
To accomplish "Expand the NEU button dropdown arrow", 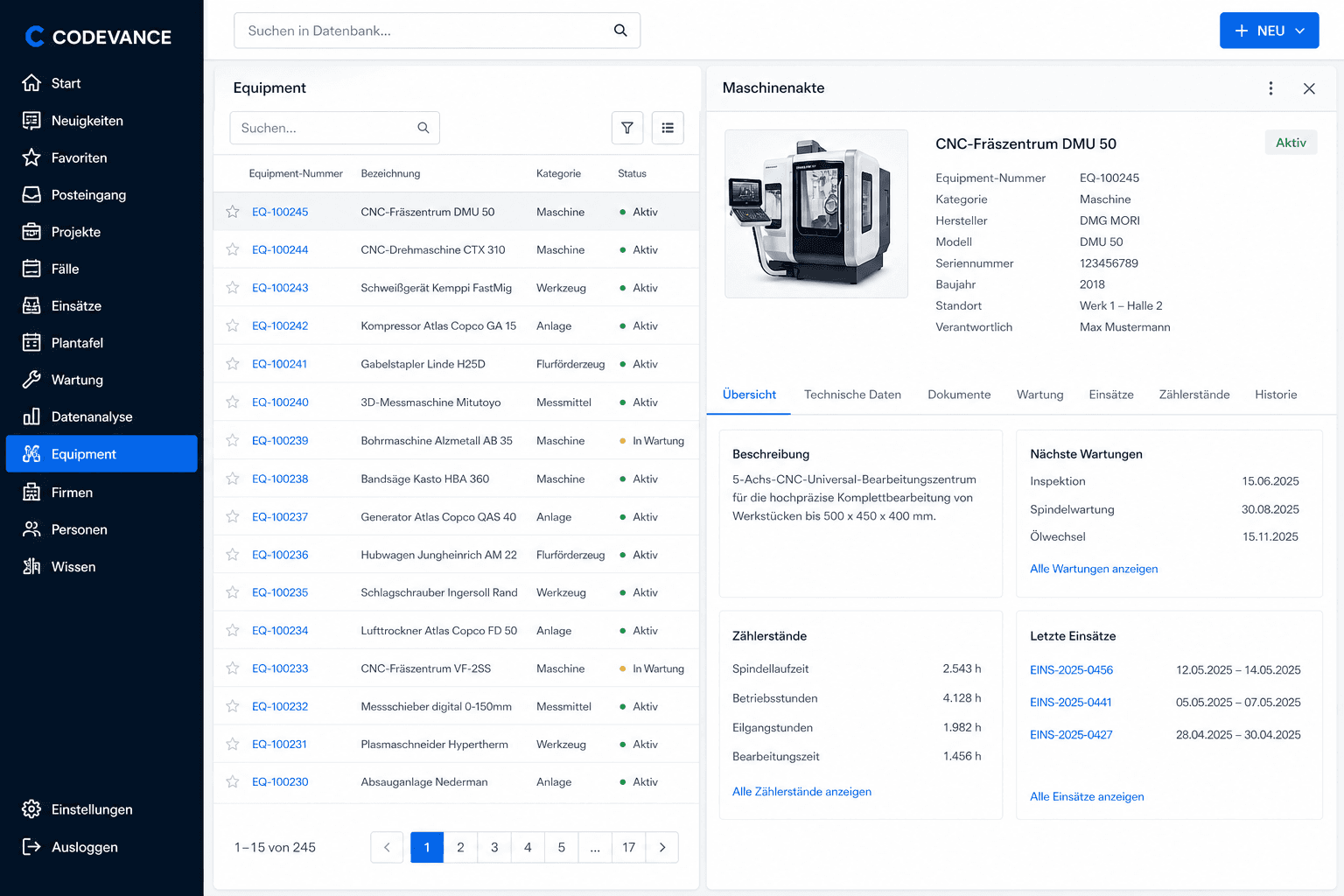I will click(1300, 31).
